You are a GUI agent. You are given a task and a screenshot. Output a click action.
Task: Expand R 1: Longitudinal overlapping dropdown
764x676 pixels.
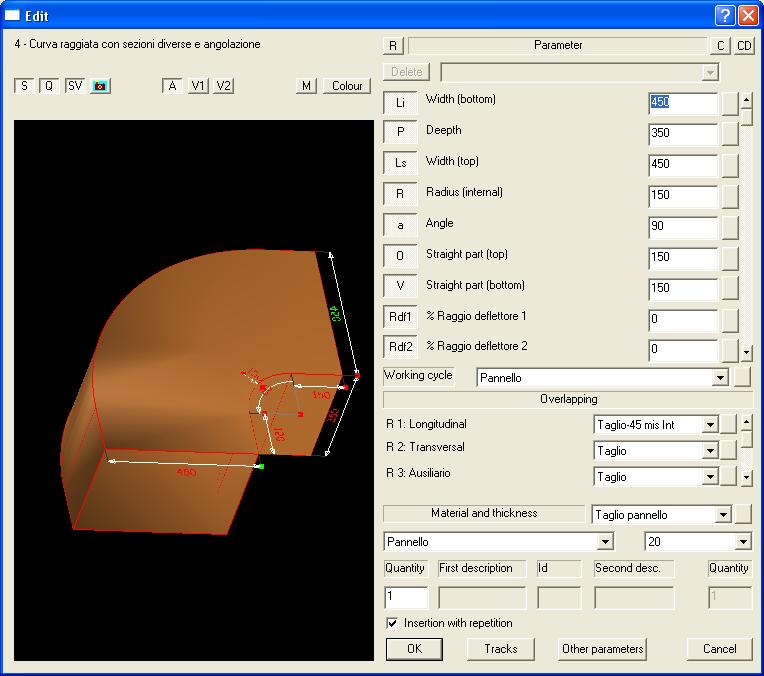click(x=710, y=425)
